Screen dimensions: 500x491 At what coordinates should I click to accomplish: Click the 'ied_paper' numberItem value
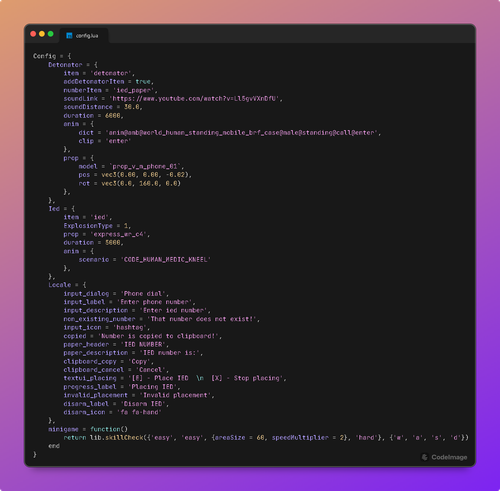(133, 90)
